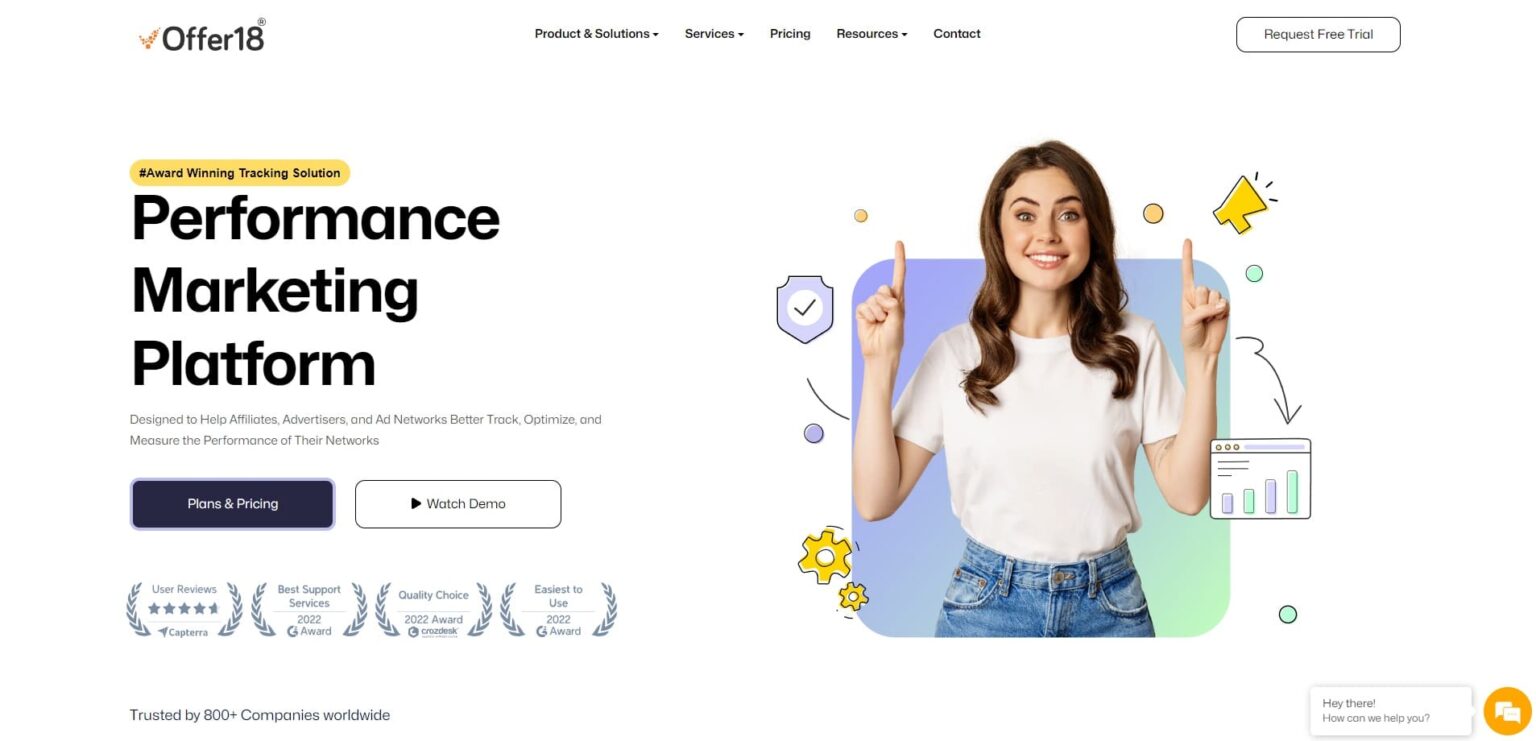Click the Capterra logo beneath the star rating

pyautogui.click(x=184, y=632)
